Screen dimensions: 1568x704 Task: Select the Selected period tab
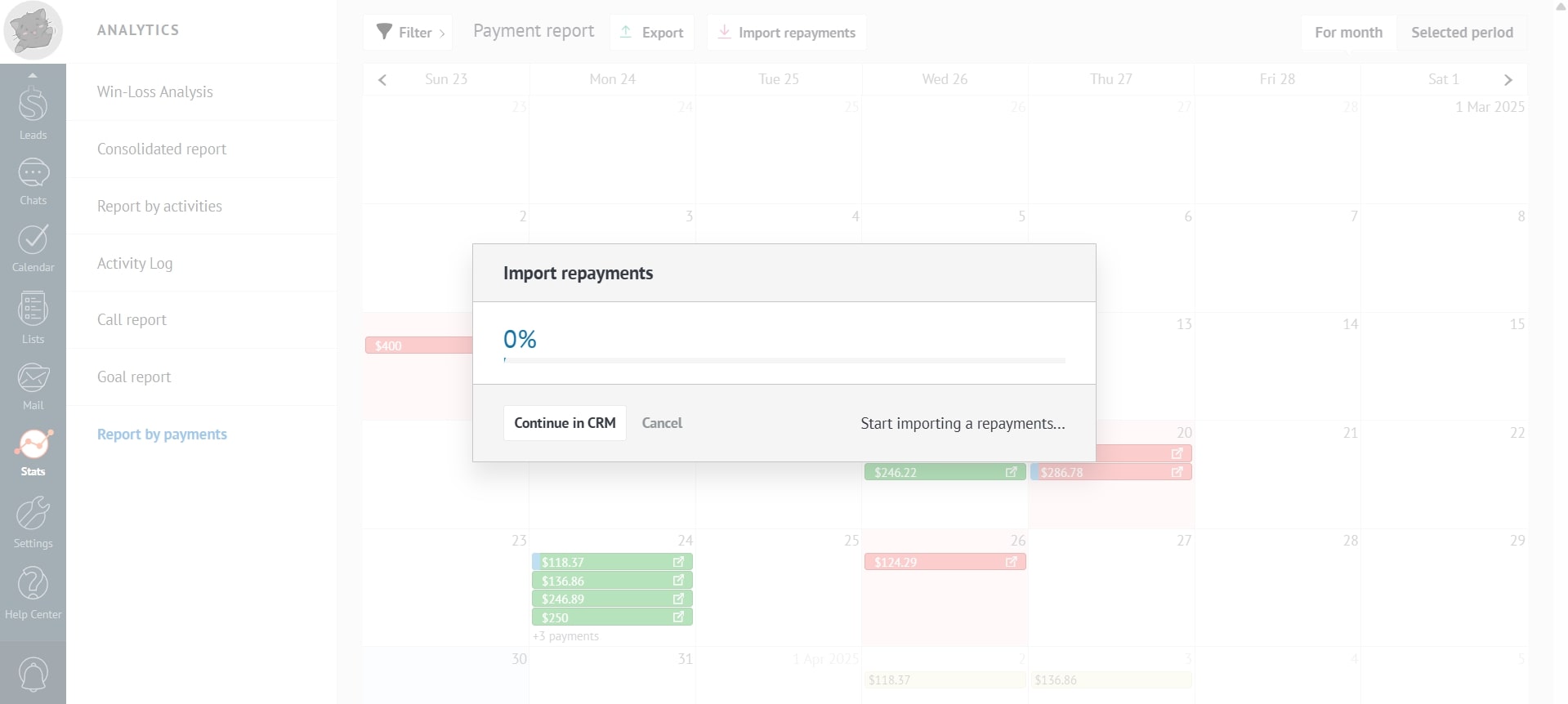1462,33
